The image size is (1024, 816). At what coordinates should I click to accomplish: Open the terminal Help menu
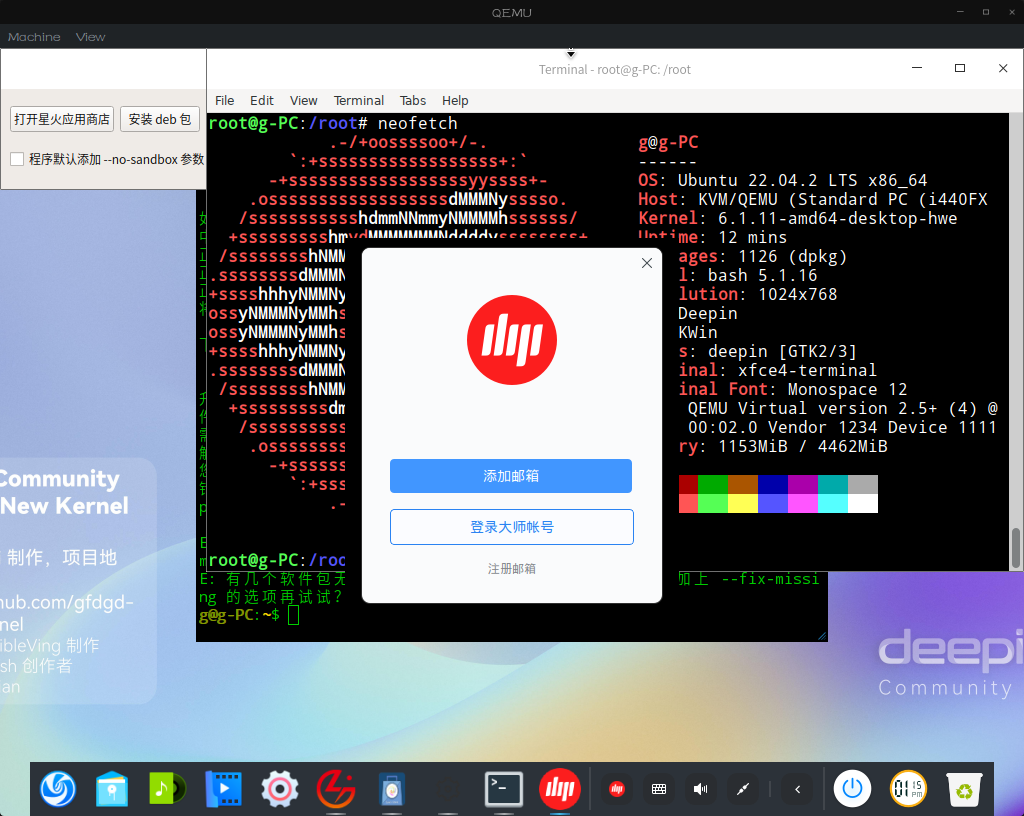pos(455,101)
